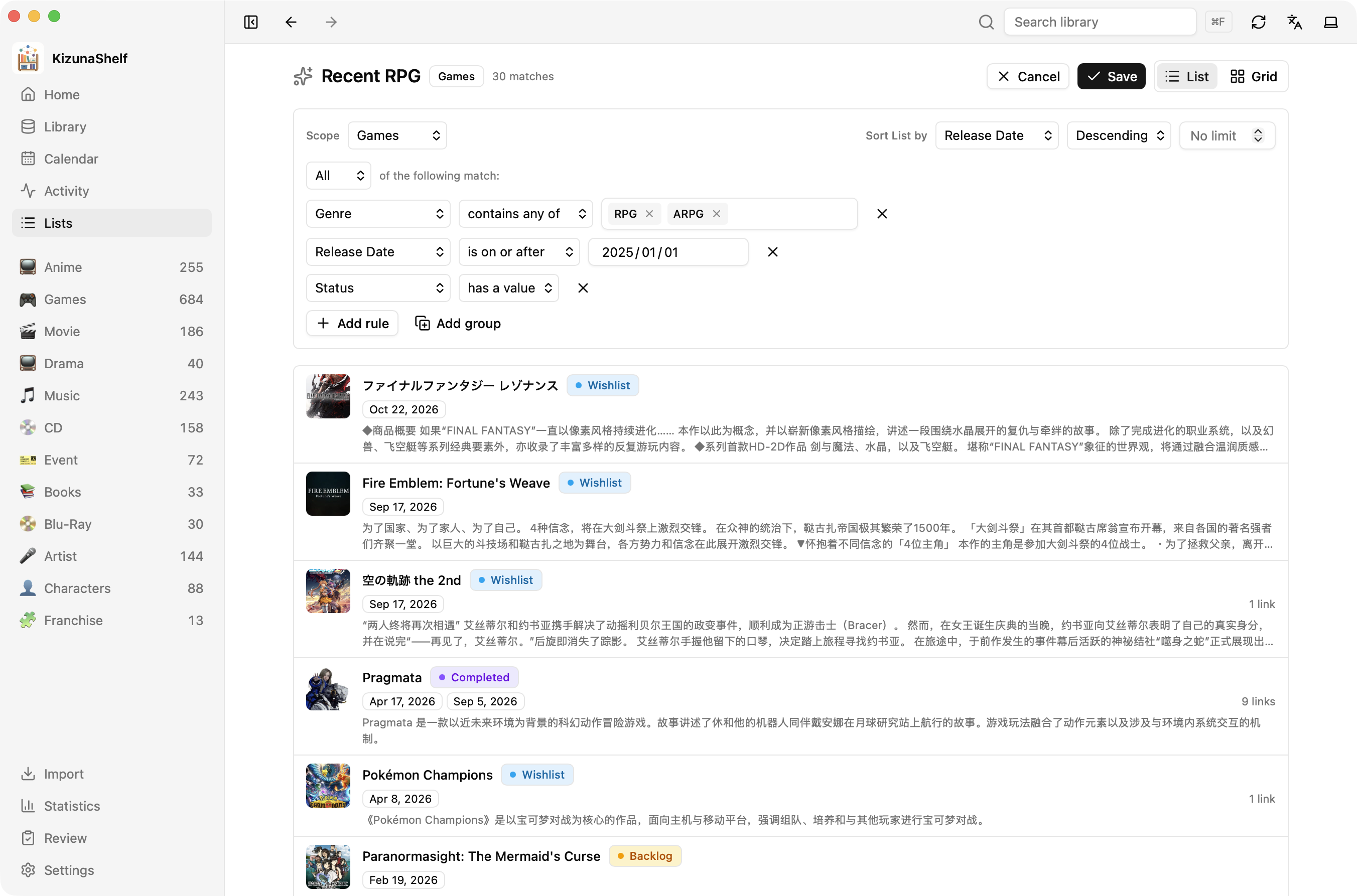Delete the Status rule row
Screen dimensions: 1357x896
click(x=583, y=288)
